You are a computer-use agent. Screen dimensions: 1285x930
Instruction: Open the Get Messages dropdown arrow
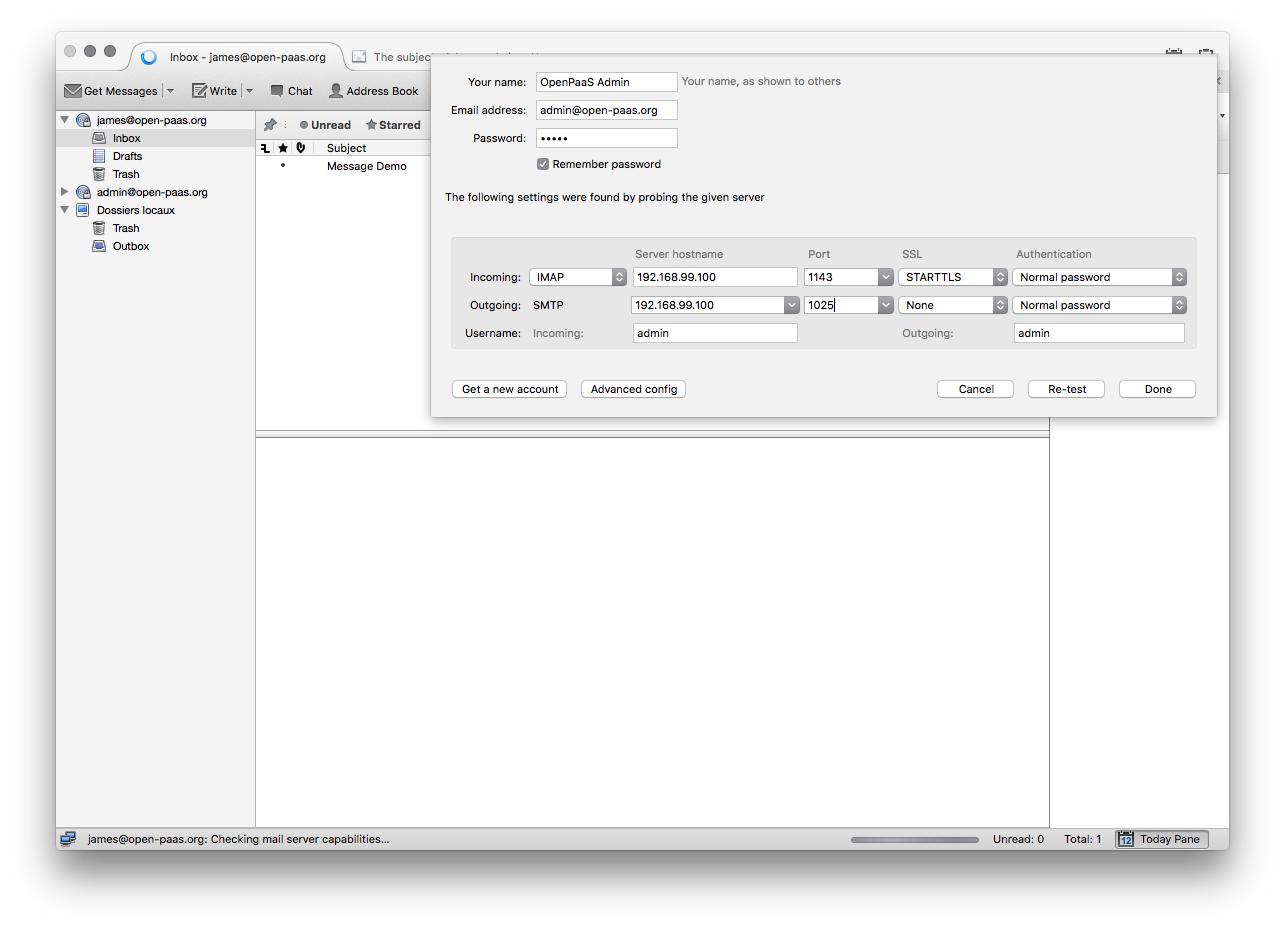pyautogui.click(x=170, y=91)
